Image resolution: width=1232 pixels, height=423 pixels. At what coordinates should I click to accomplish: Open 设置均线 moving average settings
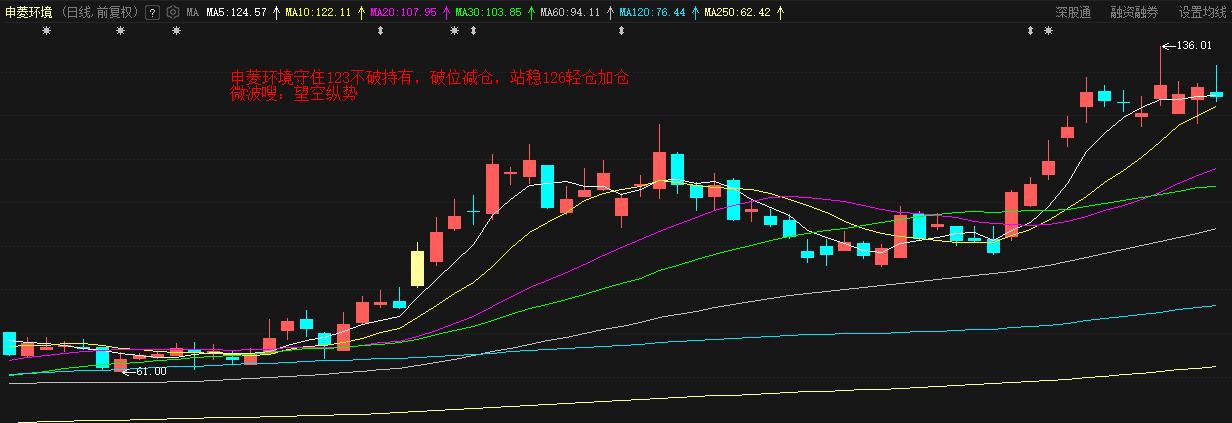[1202, 13]
